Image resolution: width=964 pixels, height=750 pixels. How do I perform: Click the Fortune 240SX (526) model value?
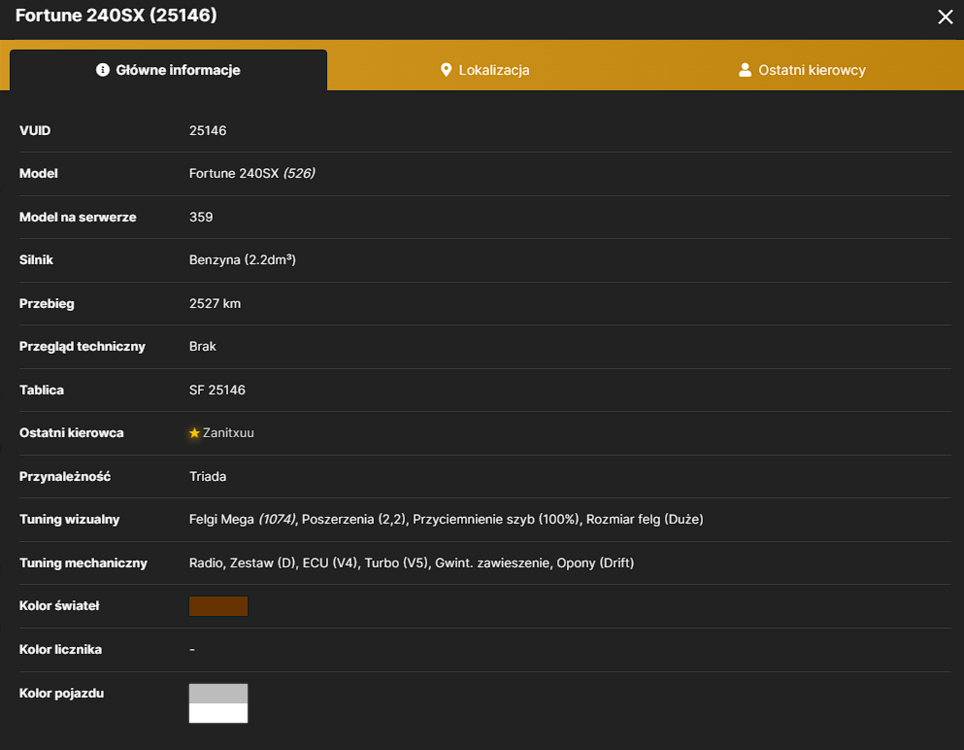(x=252, y=173)
